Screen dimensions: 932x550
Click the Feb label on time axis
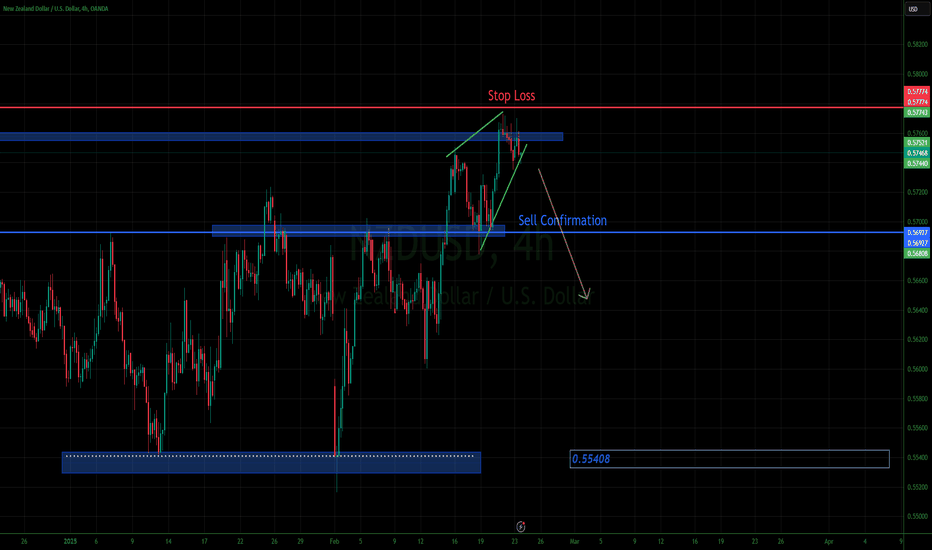(x=334, y=542)
